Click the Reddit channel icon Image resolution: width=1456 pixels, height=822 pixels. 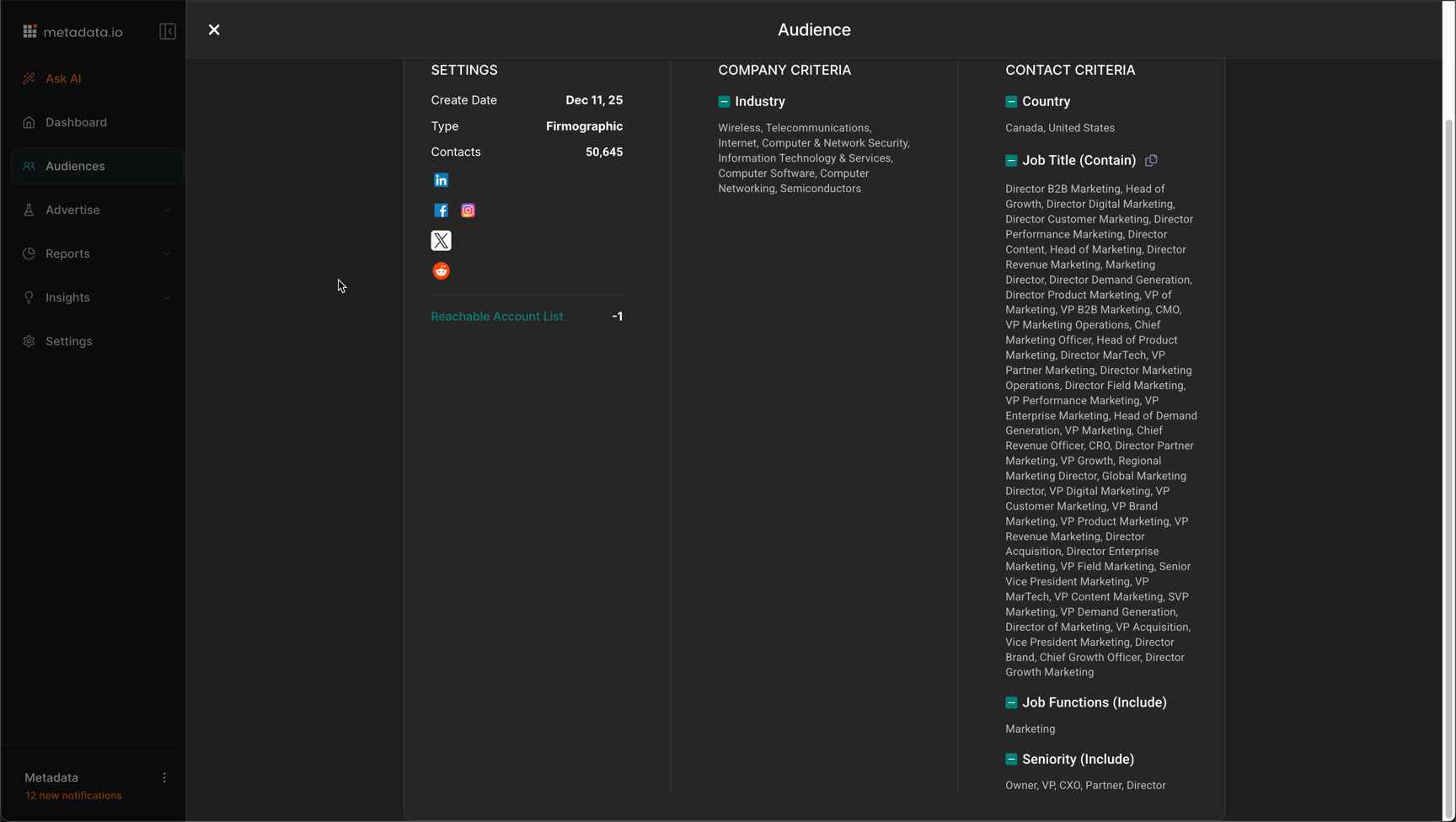(441, 271)
